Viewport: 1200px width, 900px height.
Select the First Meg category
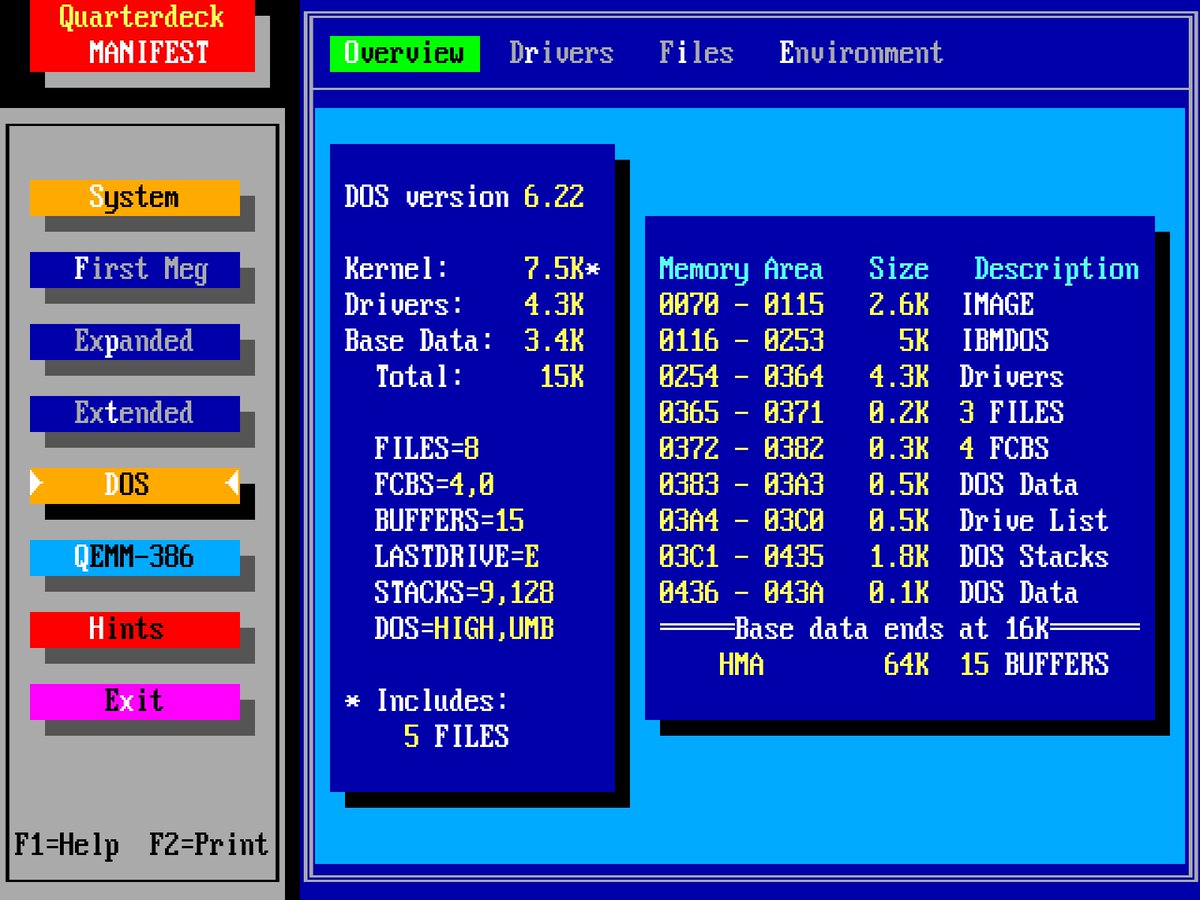pos(135,269)
